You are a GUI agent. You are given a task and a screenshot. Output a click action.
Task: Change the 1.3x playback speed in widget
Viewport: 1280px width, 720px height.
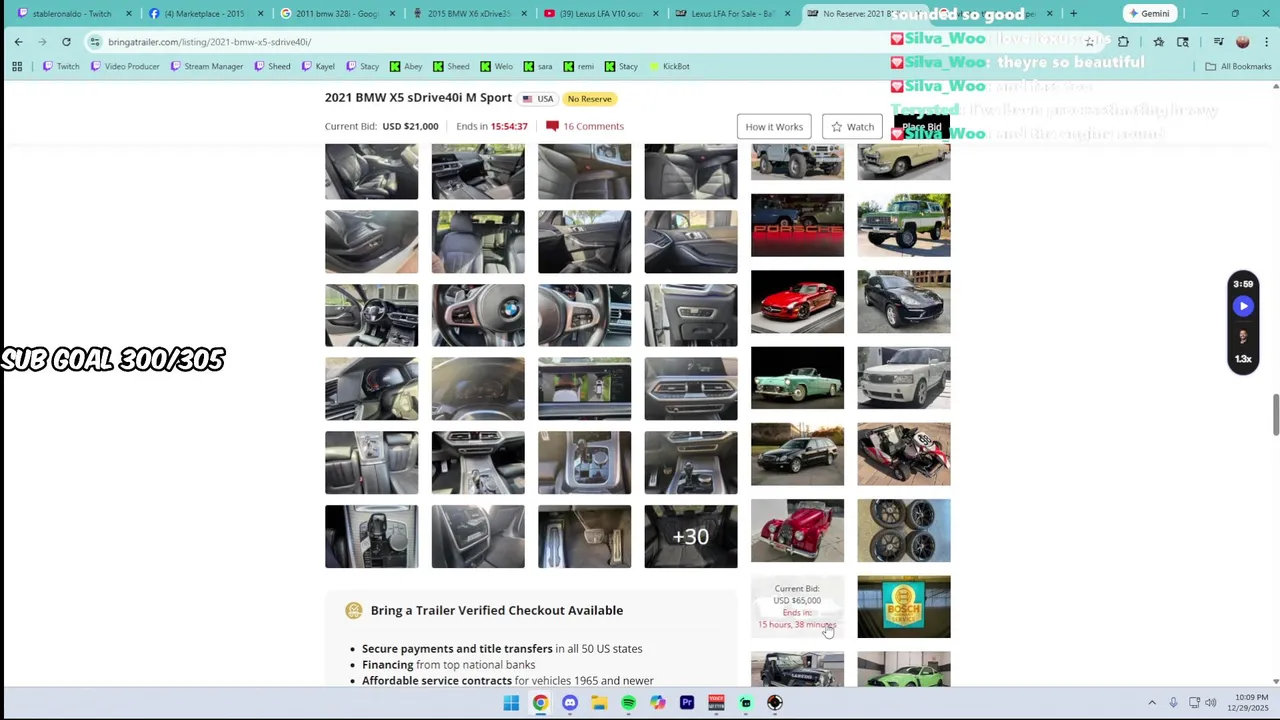pos(1243,359)
